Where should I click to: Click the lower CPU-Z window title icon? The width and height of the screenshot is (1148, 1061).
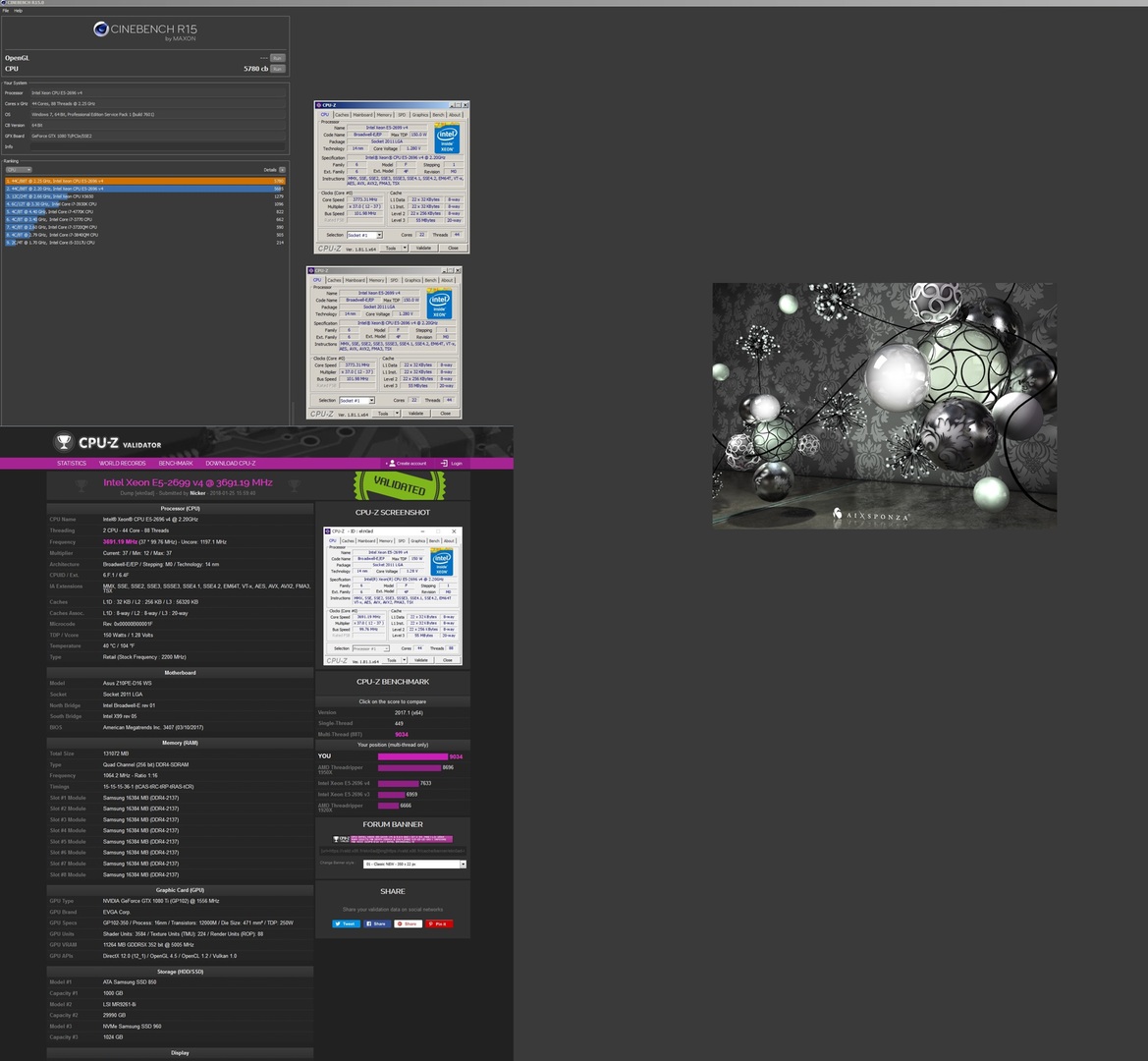tap(311, 271)
